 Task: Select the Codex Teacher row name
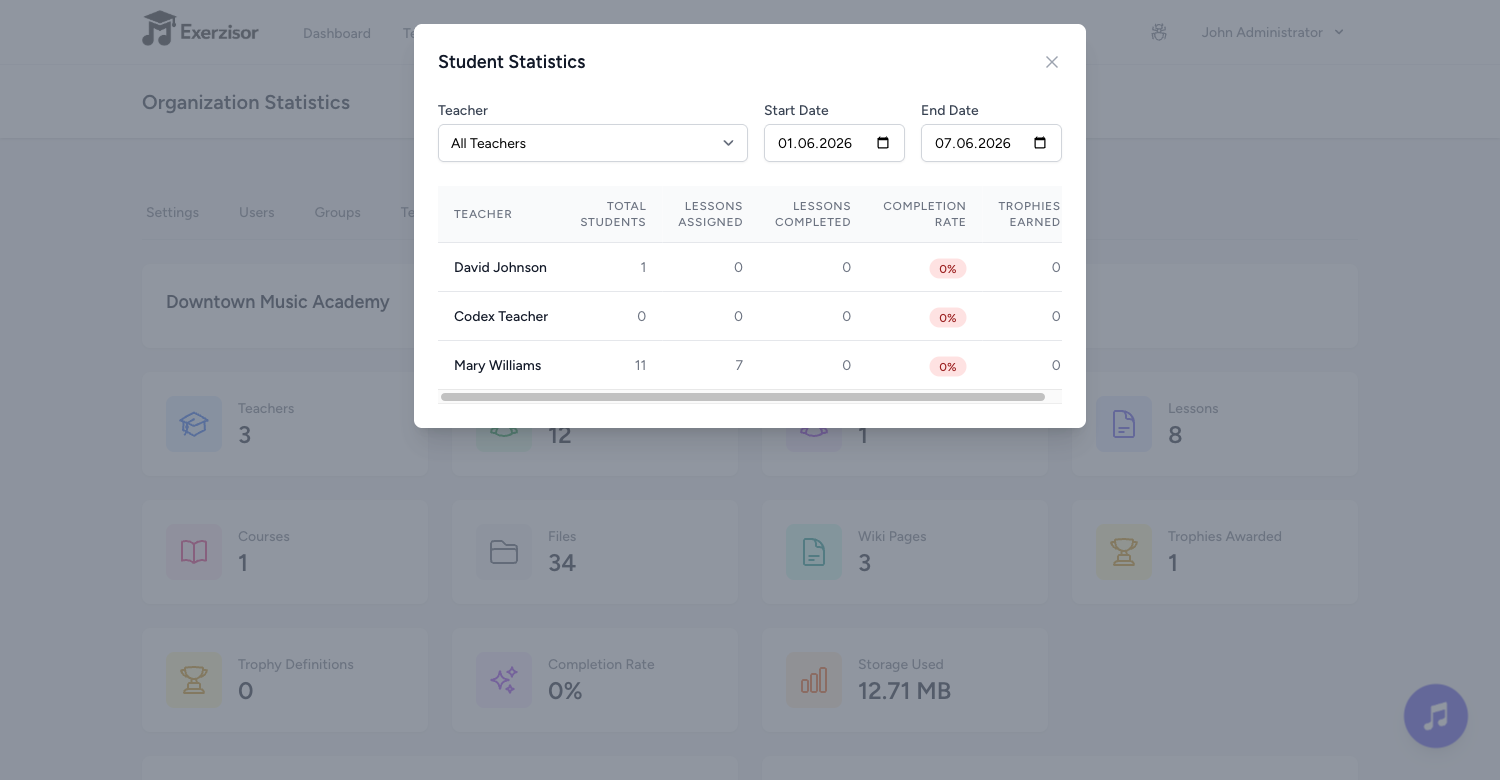501,316
